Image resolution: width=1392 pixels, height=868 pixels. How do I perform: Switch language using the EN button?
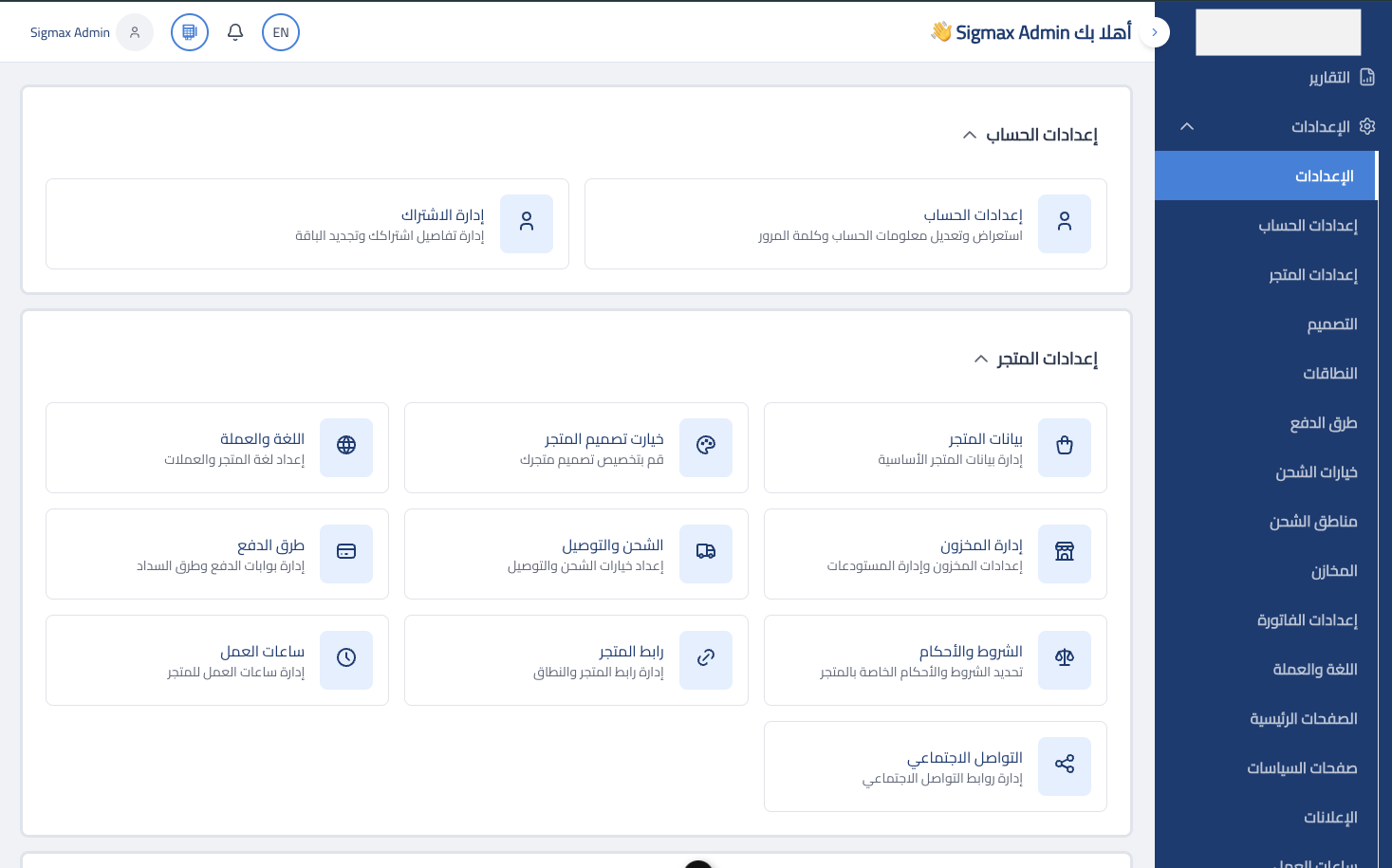(280, 31)
